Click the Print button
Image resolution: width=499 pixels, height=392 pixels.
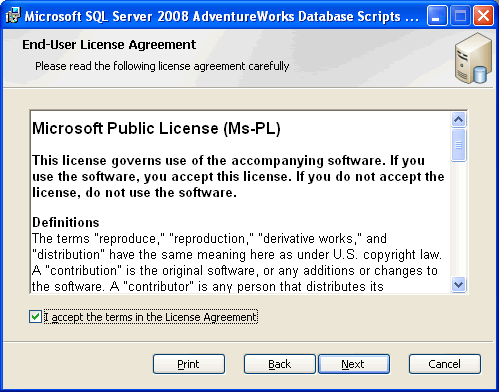pyautogui.click(x=189, y=364)
